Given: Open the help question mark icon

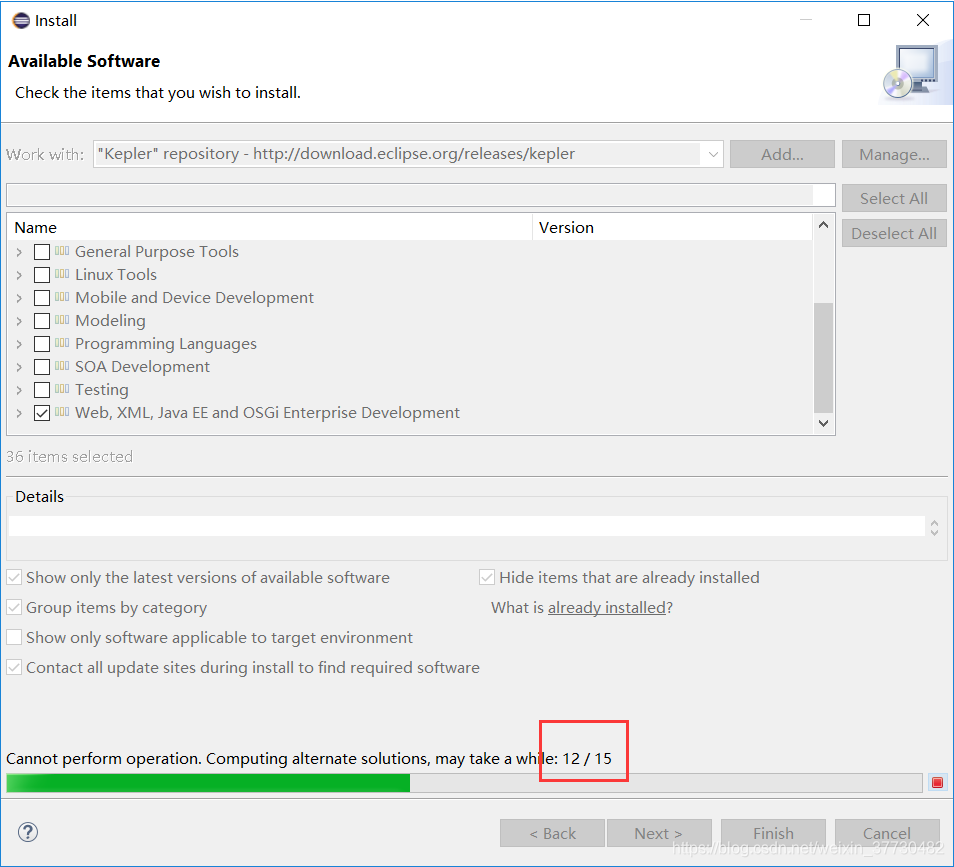Looking at the screenshot, I should 28,832.
